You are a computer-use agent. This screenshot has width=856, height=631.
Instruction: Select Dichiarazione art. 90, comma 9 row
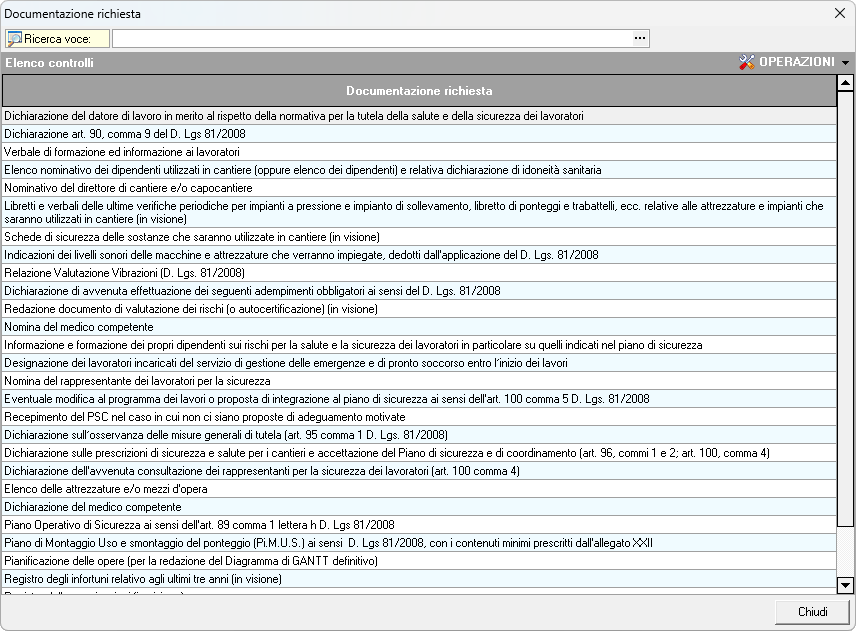pyautogui.click(x=125, y=134)
